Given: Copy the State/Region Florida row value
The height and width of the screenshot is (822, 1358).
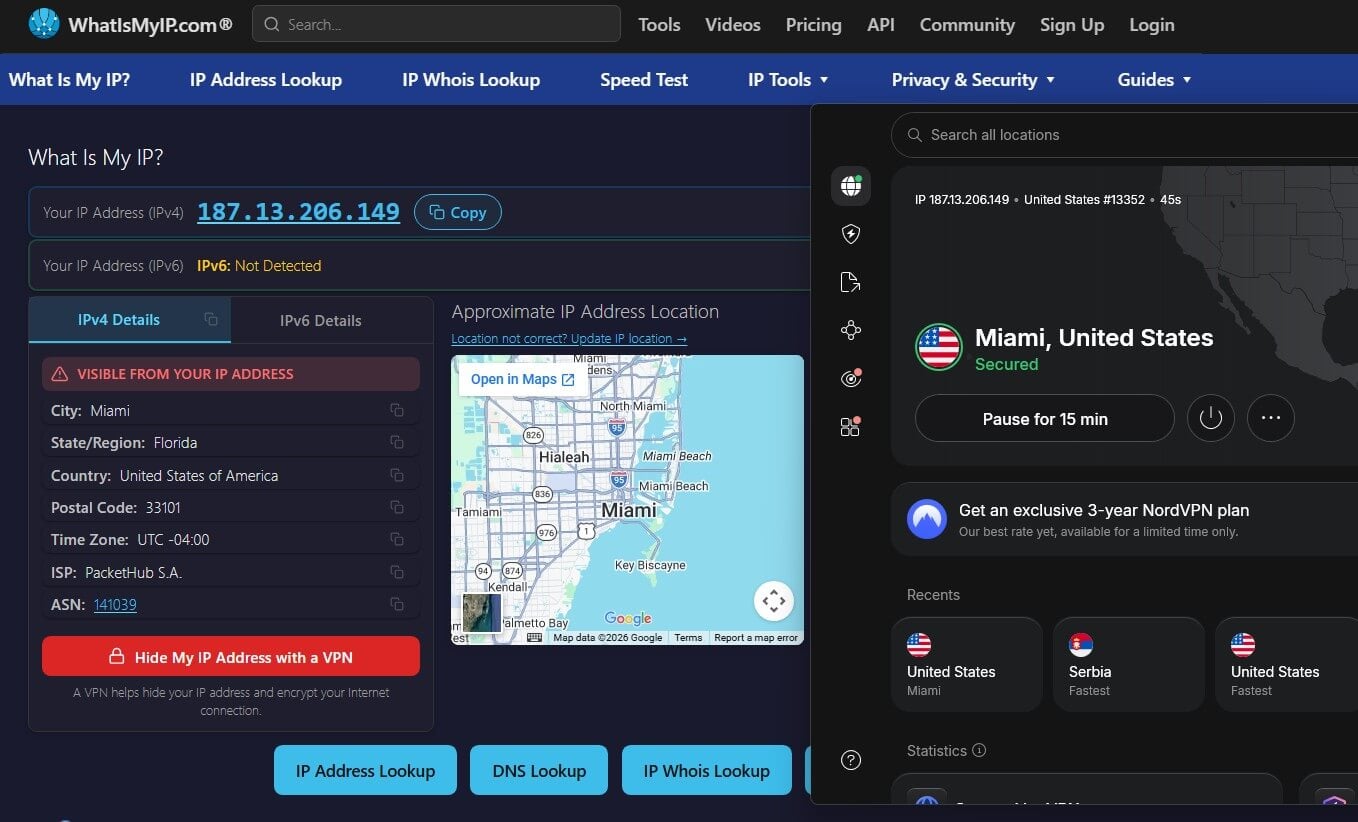Looking at the screenshot, I should (397, 443).
